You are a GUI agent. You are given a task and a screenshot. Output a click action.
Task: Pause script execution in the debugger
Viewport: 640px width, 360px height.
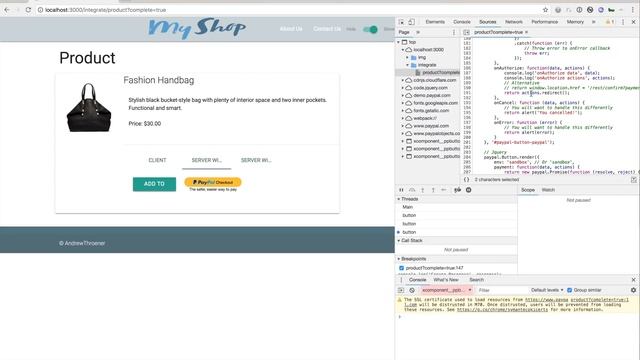point(401,190)
